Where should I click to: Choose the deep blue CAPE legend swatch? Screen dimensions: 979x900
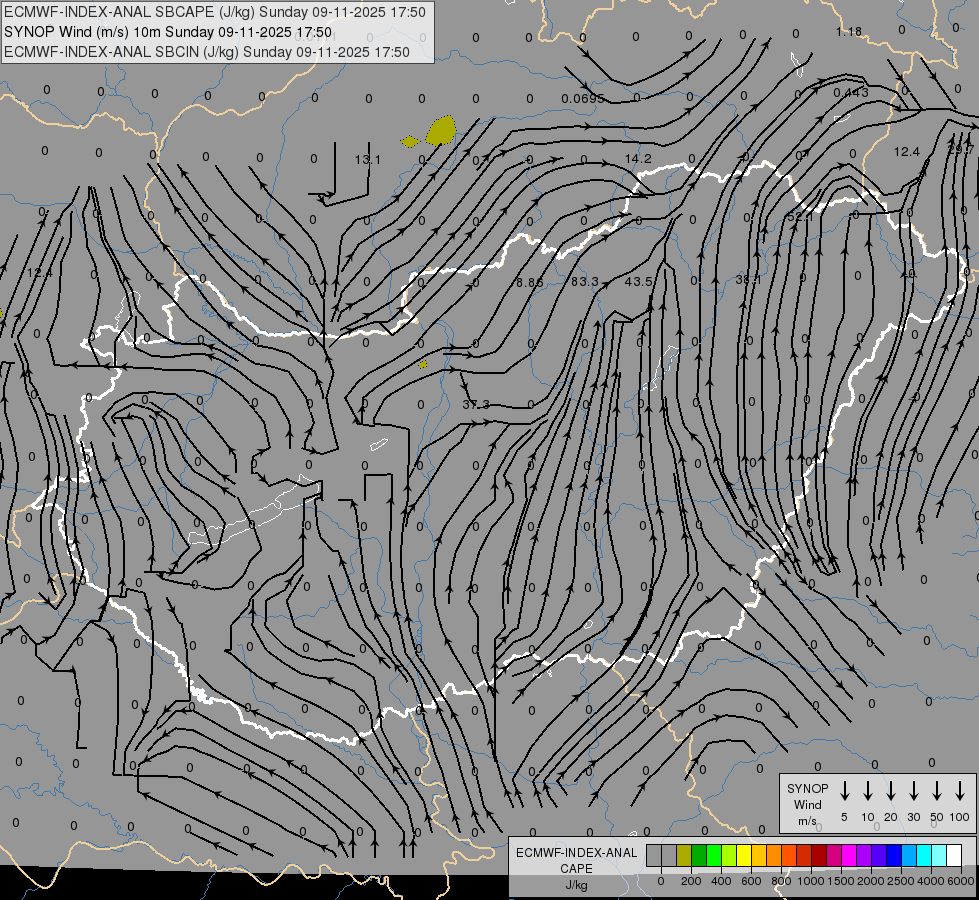(x=894, y=855)
